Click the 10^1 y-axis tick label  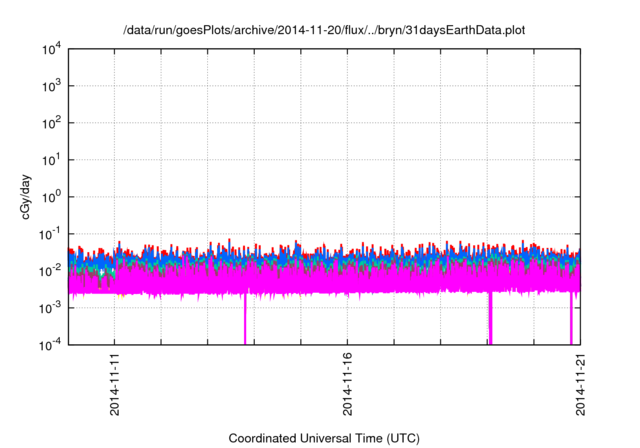click(52, 160)
